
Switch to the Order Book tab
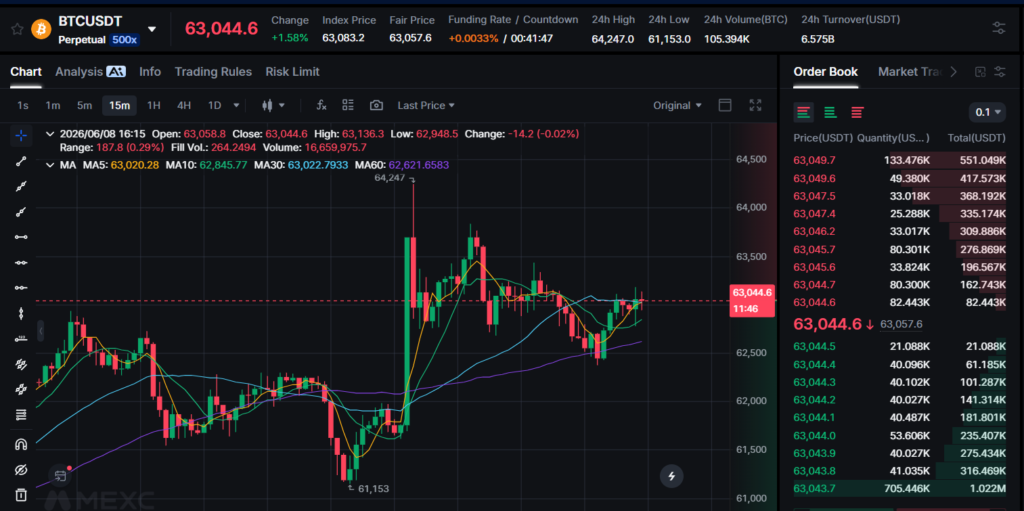[x=825, y=72]
